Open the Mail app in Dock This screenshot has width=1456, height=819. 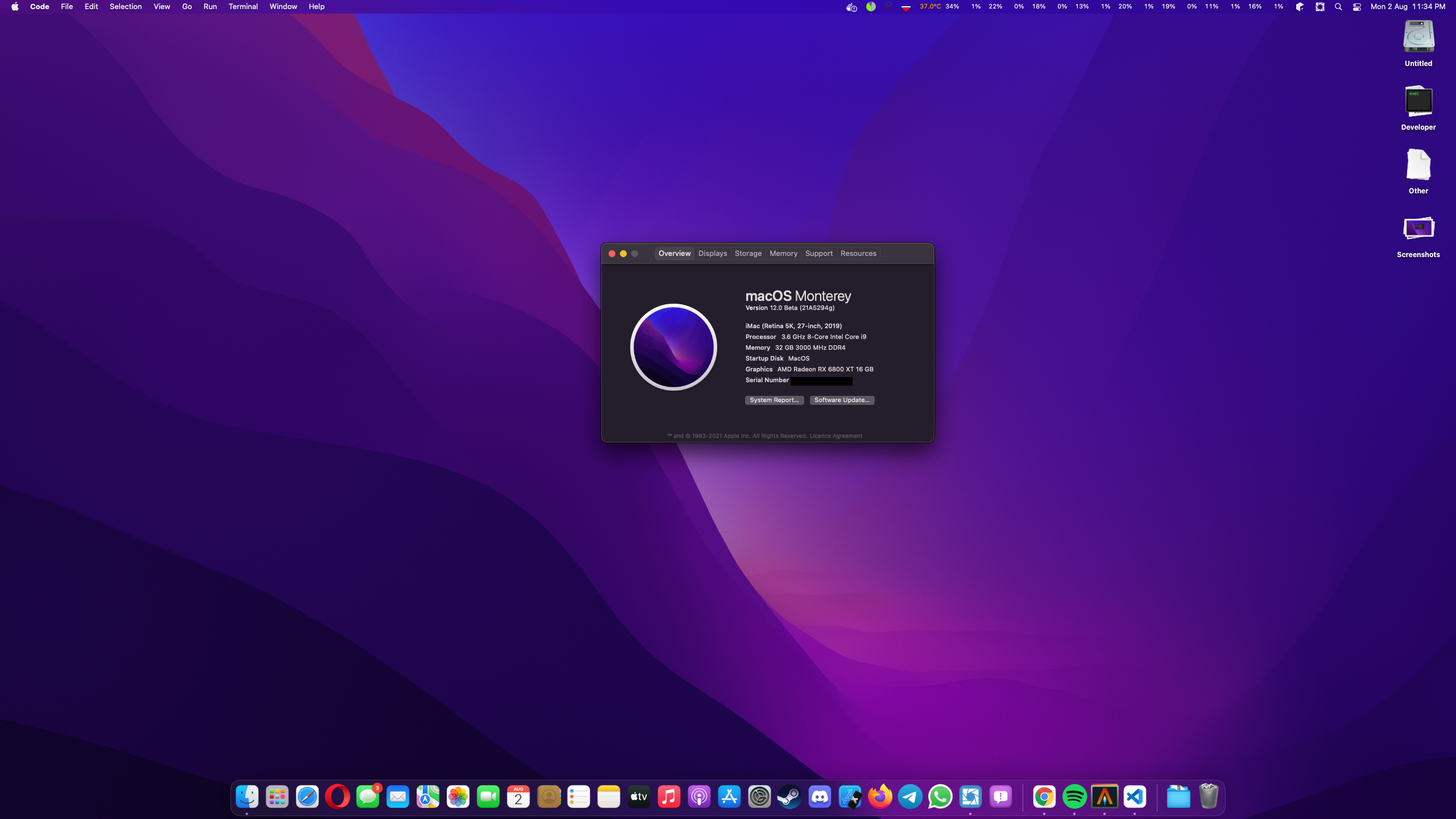point(398,797)
